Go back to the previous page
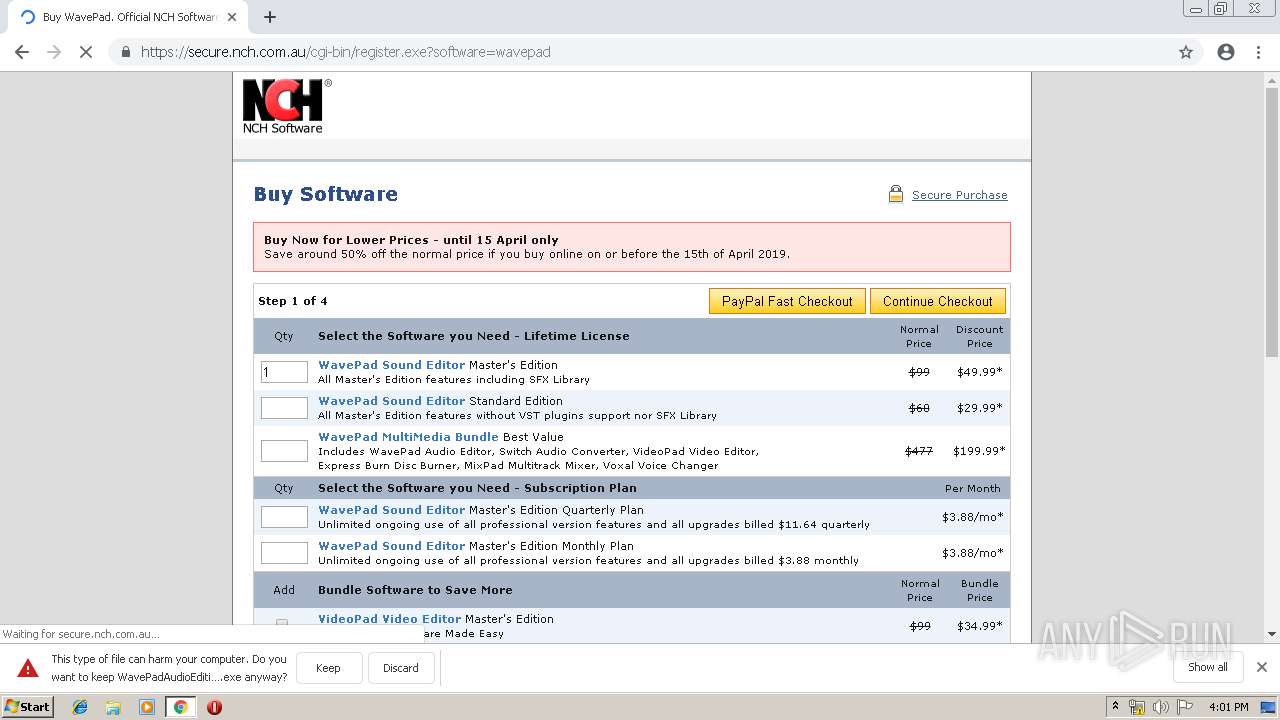The image size is (1280, 720). pyautogui.click(x=22, y=52)
